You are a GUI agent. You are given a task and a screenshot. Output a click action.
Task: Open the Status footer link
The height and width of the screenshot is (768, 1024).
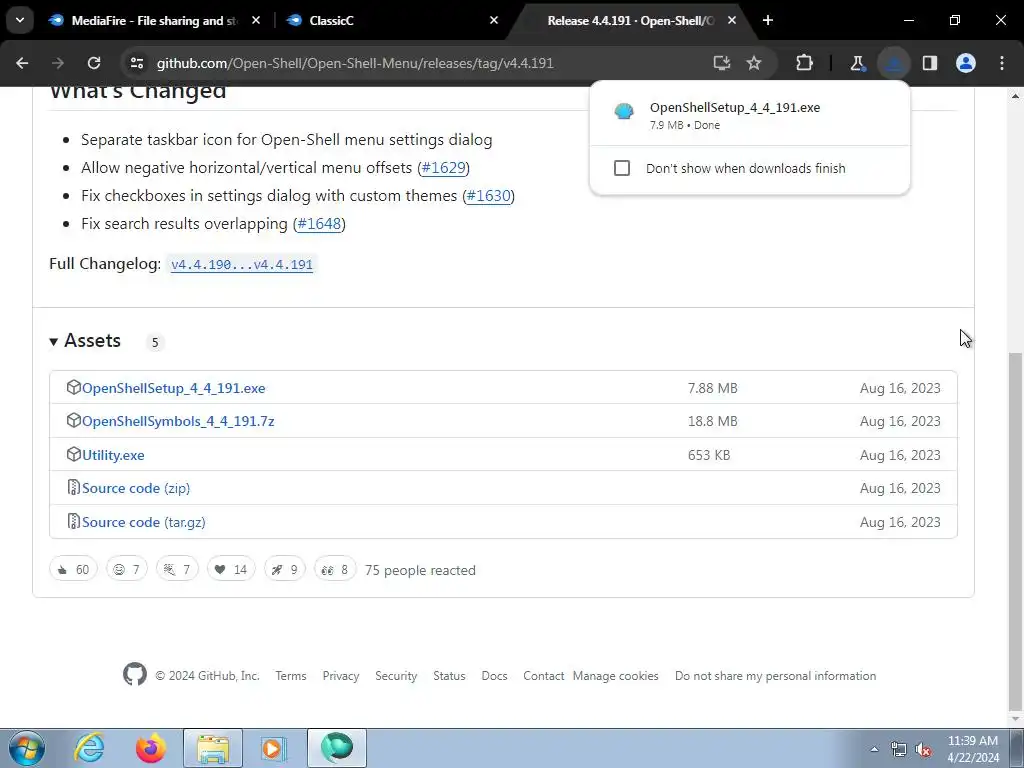click(449, 676)
